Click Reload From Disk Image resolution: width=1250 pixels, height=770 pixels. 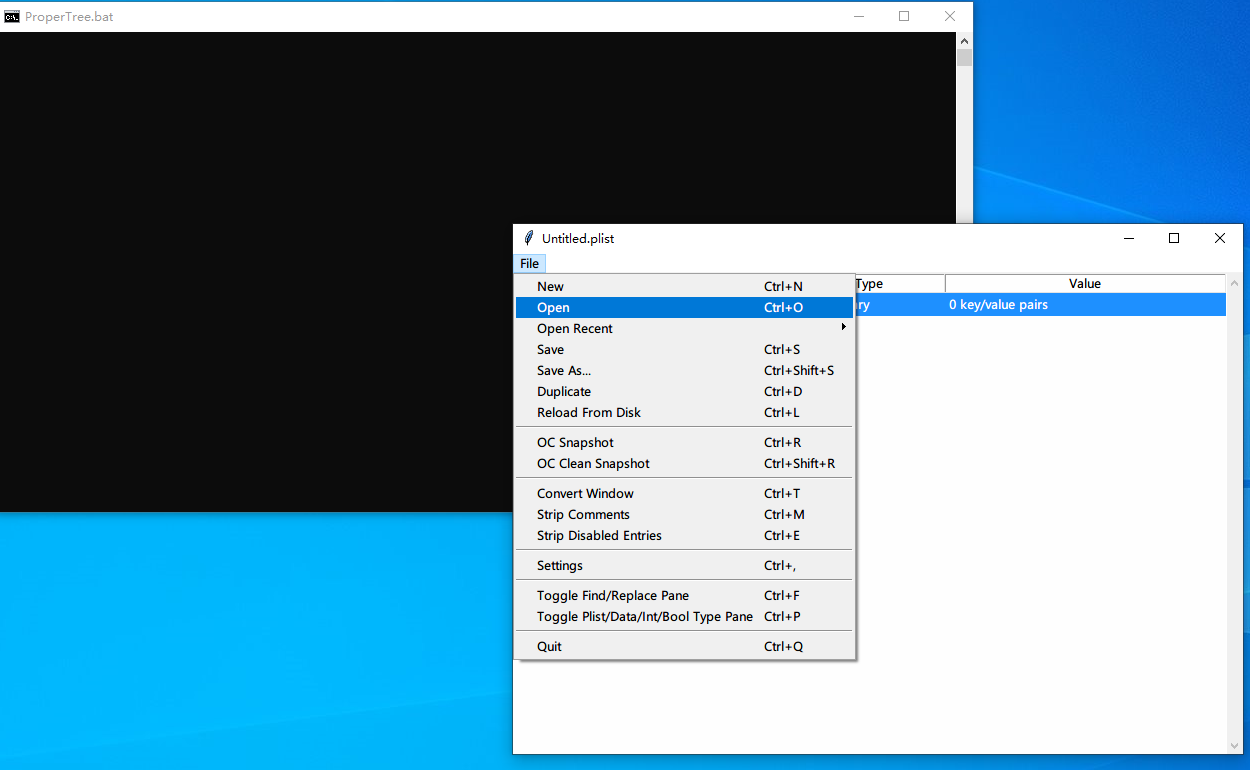tap(589, 413)
